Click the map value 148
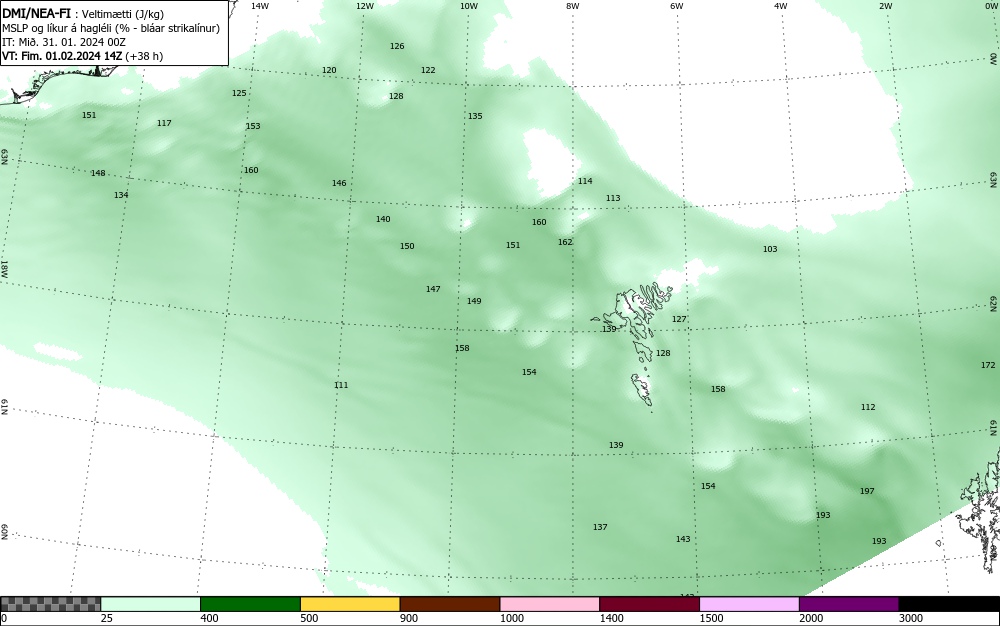The width and height of the screenshot is (1000, 626). click(x=98, y=173)
